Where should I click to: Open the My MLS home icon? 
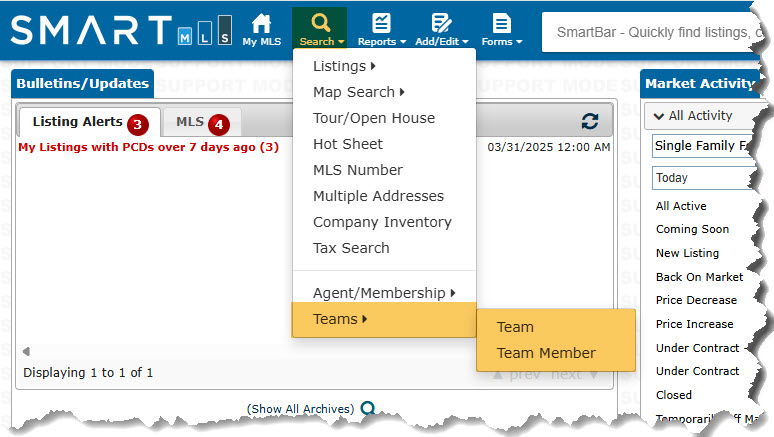click(262, 30)
